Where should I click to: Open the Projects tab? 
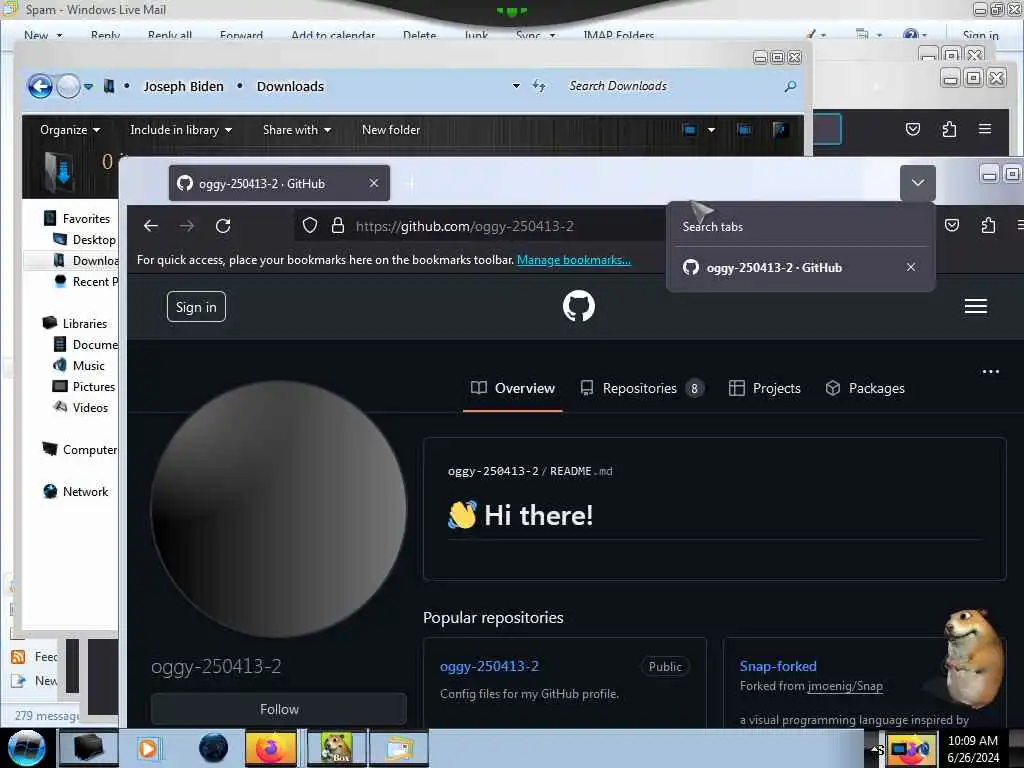click(x=764, y=388)
